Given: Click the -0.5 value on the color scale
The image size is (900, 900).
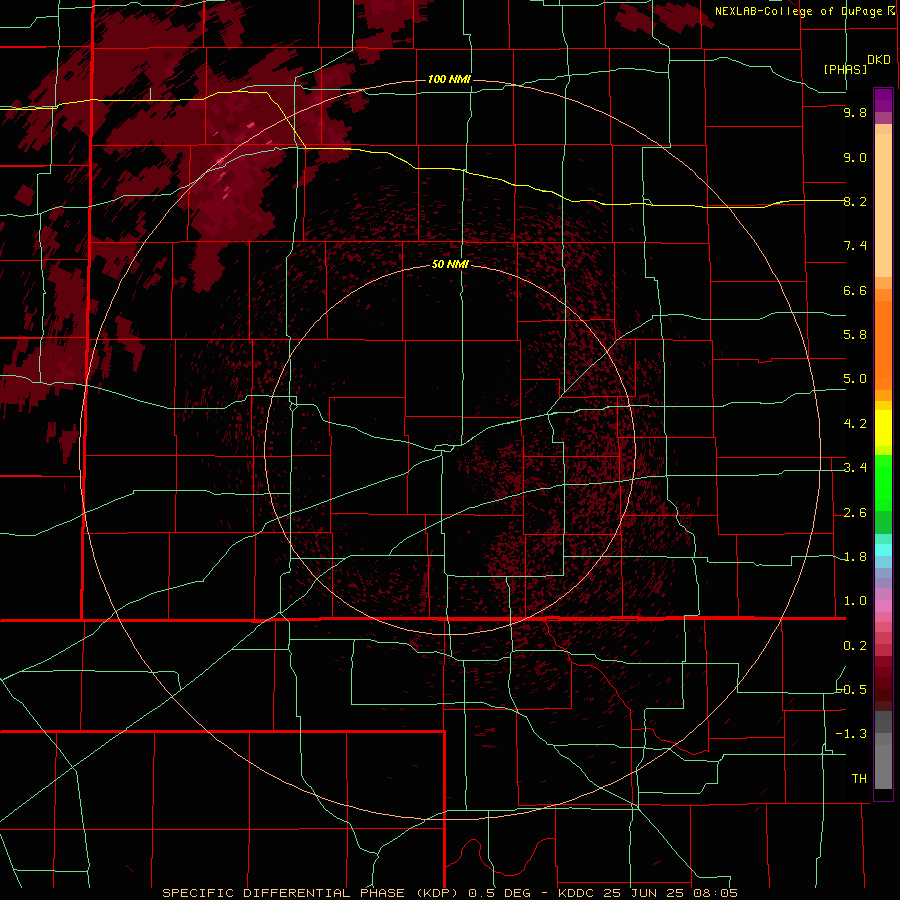Looking at the screenshot, I should pos(852,690).
